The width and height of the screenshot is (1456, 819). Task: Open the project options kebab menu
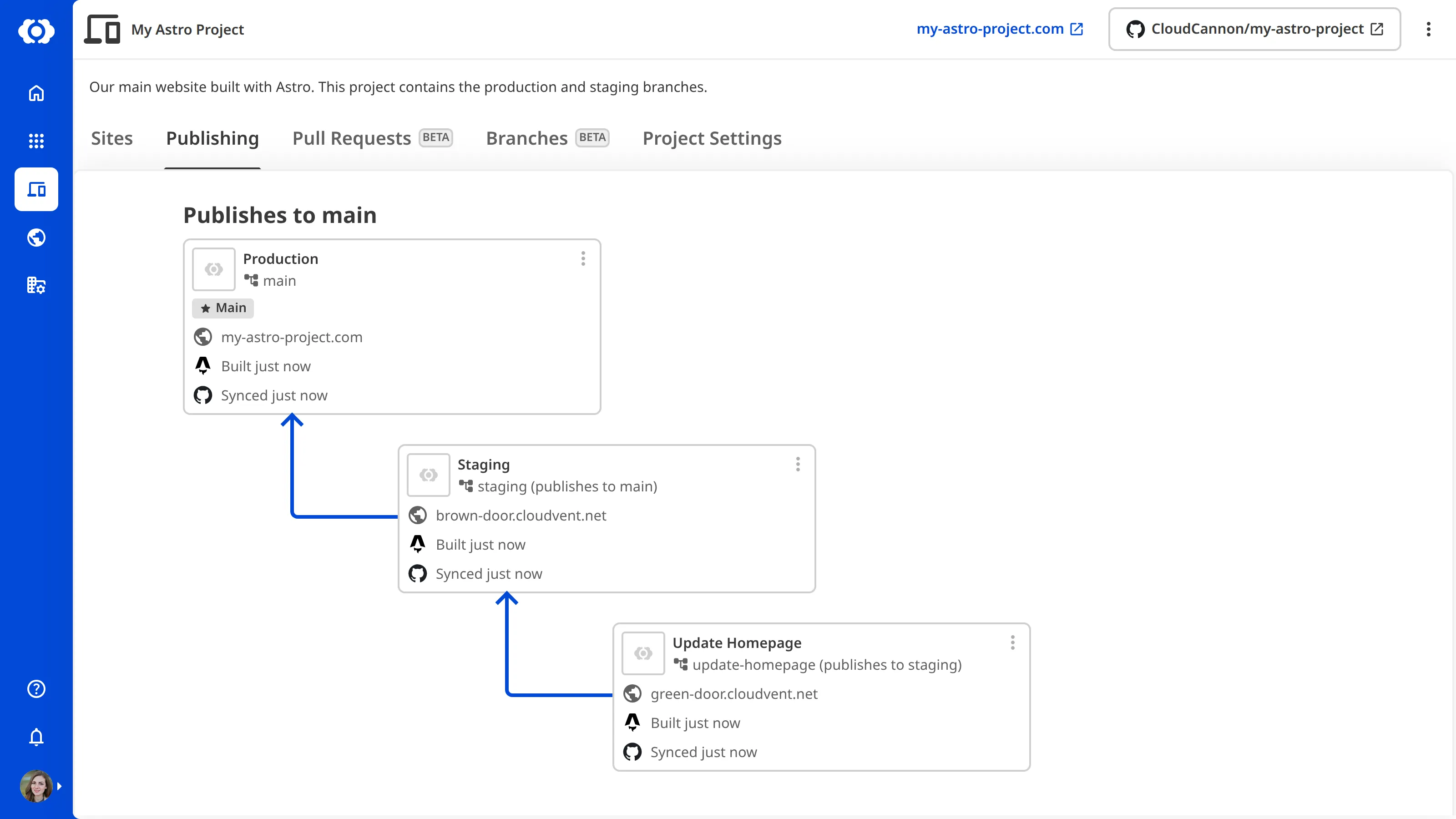coord(1428,30)
